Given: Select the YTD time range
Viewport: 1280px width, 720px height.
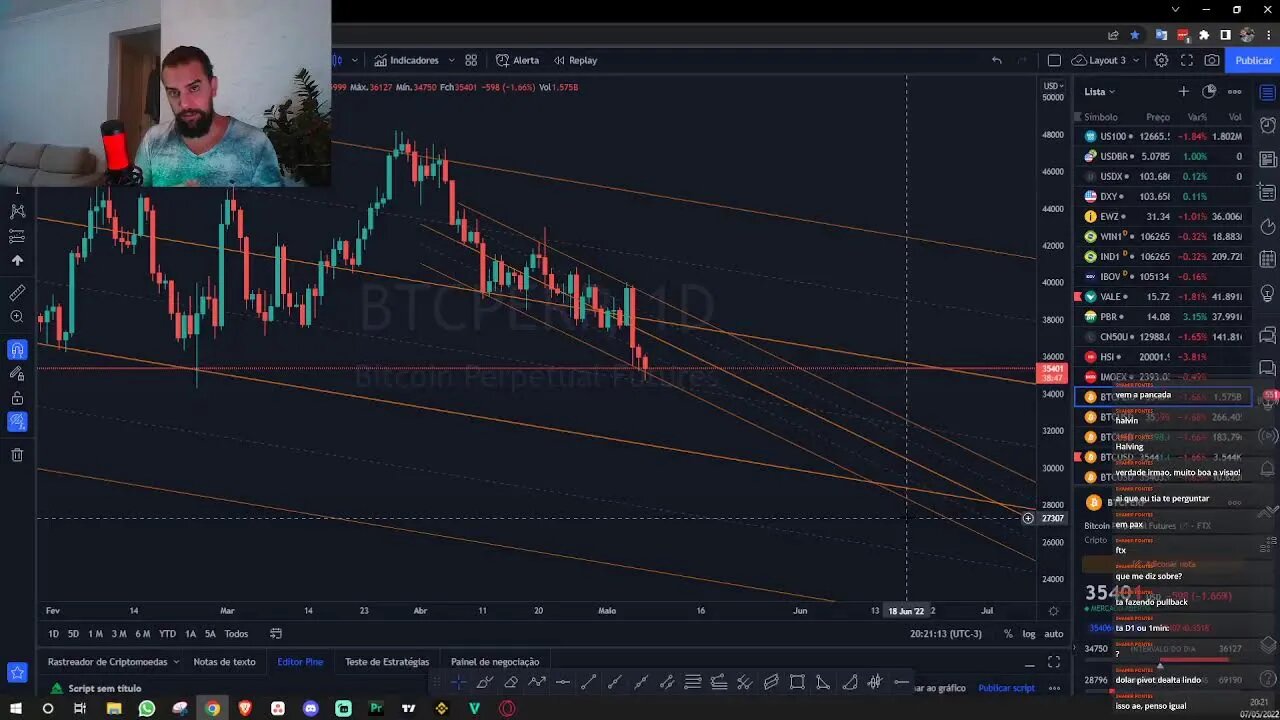Looking at the screenshot, I should click(x=167, y=634).
